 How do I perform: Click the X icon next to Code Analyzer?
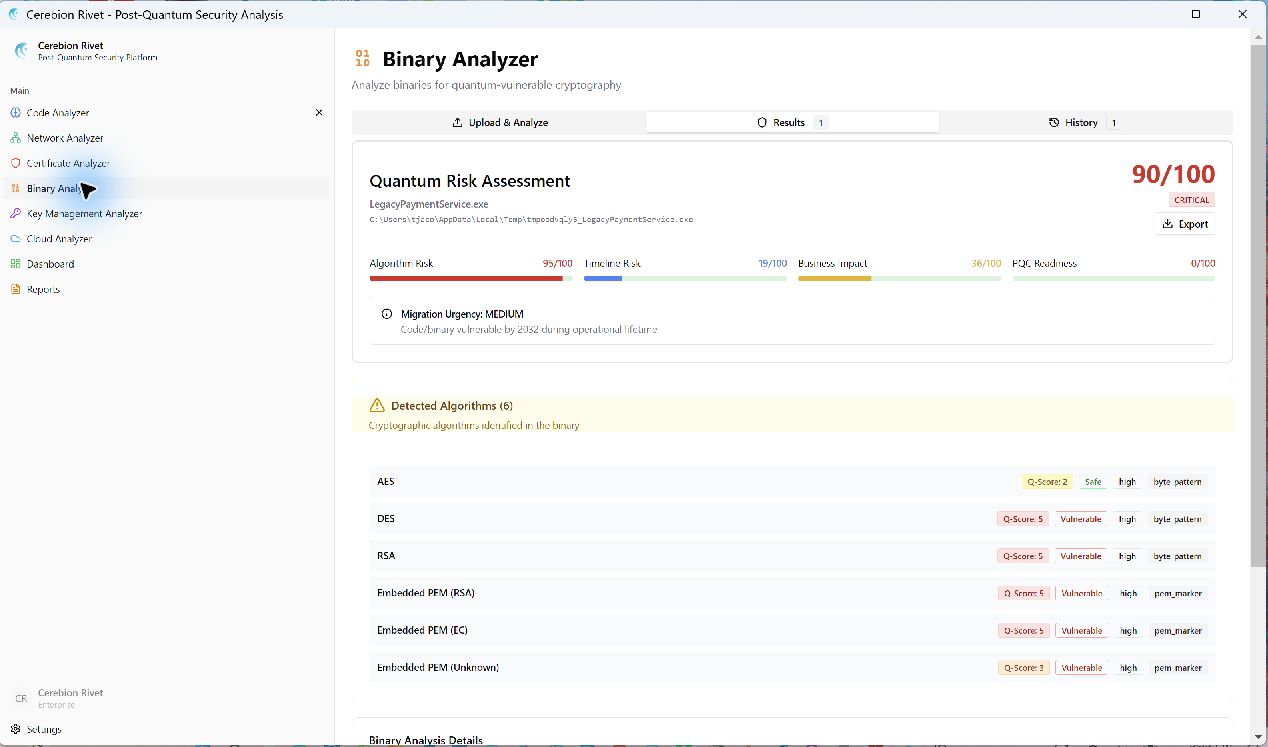click(x=319, y=113)
